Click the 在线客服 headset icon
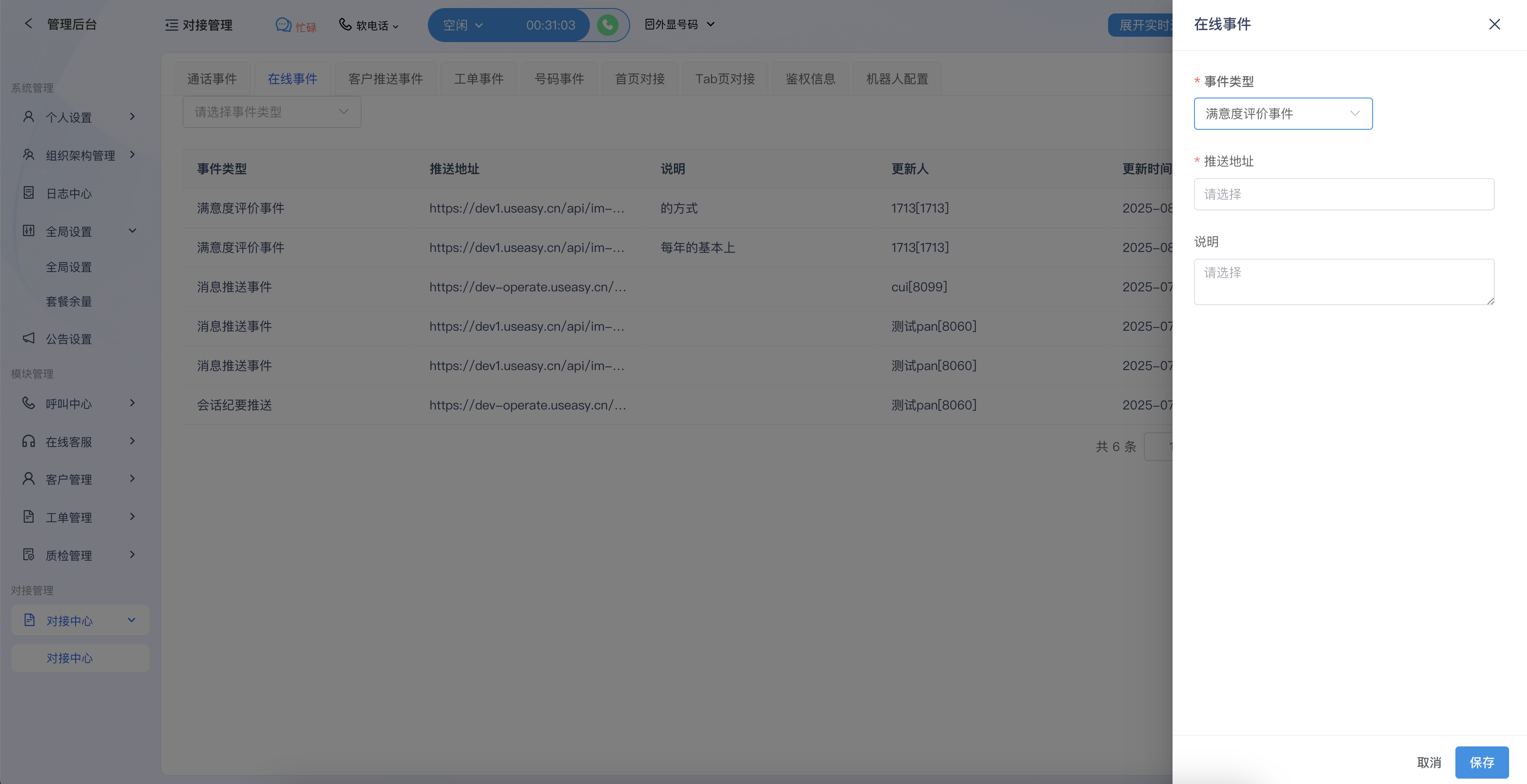 tap(29, 441)
